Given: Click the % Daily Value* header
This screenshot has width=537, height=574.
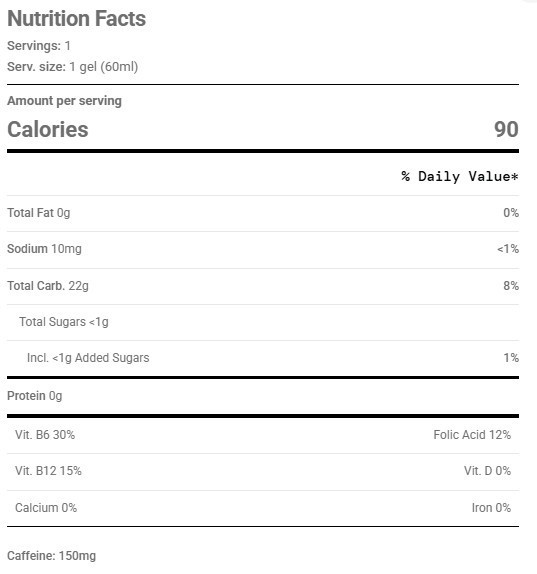Looking at the screenshot, I should tap(460, 176).
